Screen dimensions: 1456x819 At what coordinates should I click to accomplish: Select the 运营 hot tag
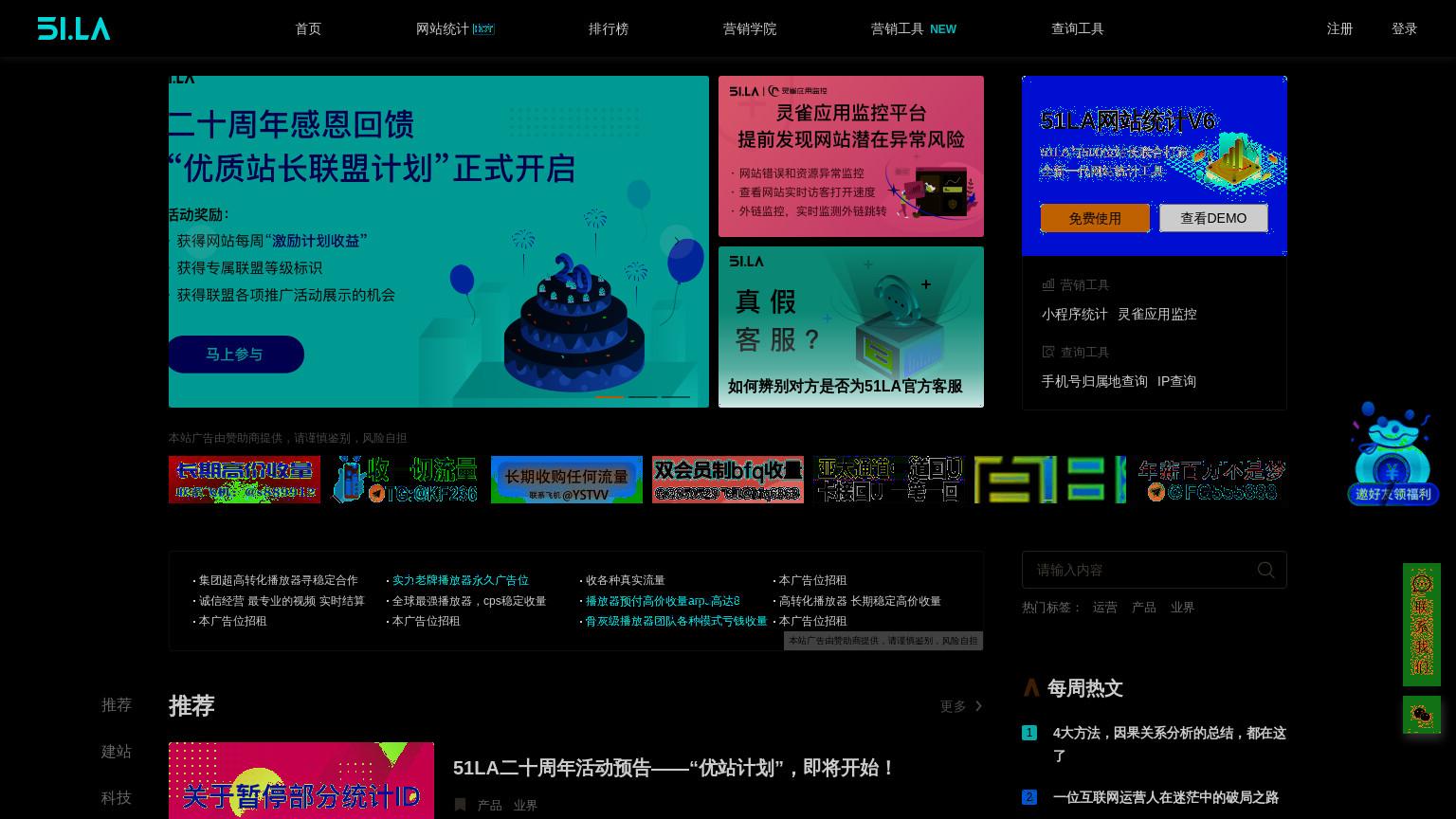(x=1105, y=608)
